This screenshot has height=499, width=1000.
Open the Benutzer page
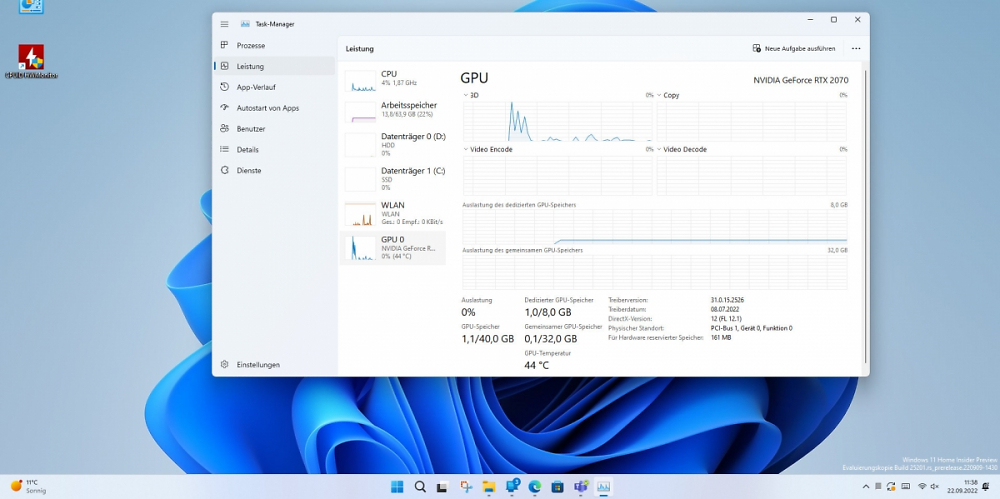tap(274, 129)
